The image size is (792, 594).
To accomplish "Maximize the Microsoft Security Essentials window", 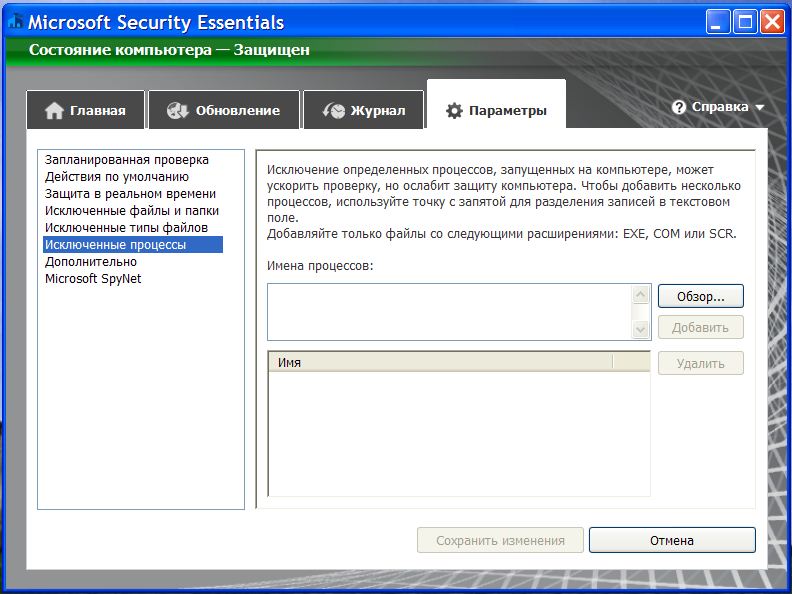I will click(x=745, y=22).
